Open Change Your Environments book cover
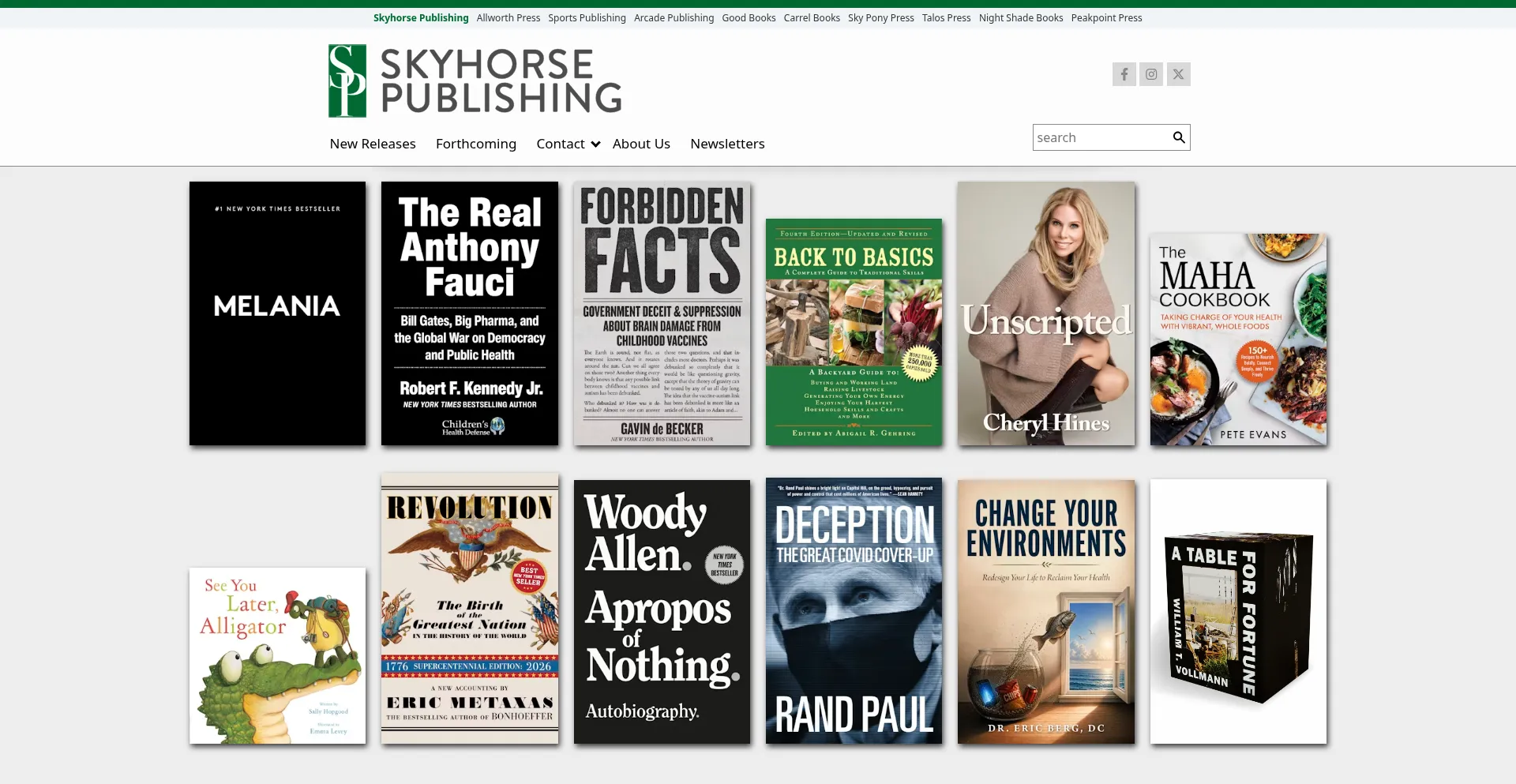This screenshot has height=784, width=1516. point(1046,612)
